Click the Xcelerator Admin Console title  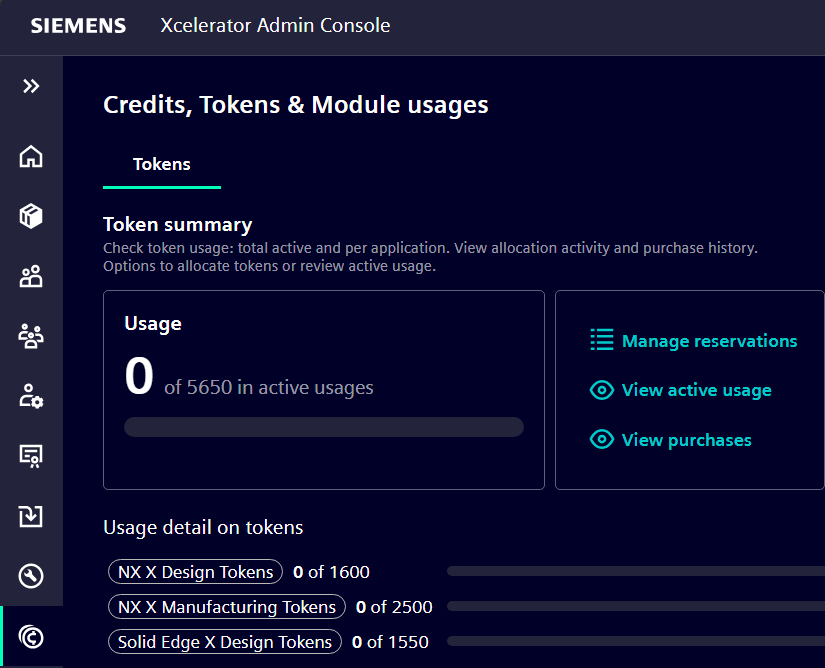tap(275, 25)
